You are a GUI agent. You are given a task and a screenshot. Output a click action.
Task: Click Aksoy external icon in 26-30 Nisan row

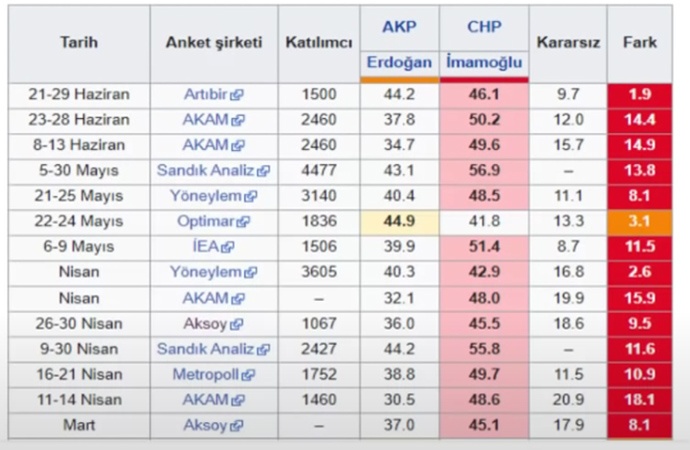pos(237,324)
